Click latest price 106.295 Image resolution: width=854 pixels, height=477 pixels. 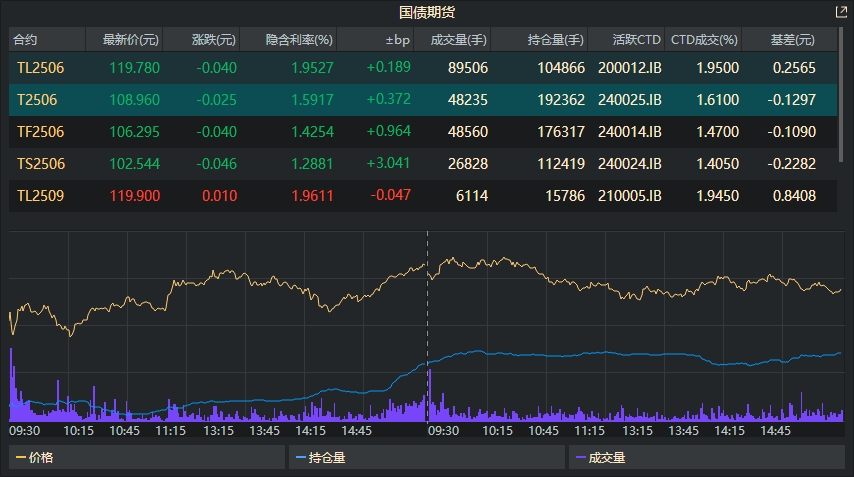click(x=135, y=132)
